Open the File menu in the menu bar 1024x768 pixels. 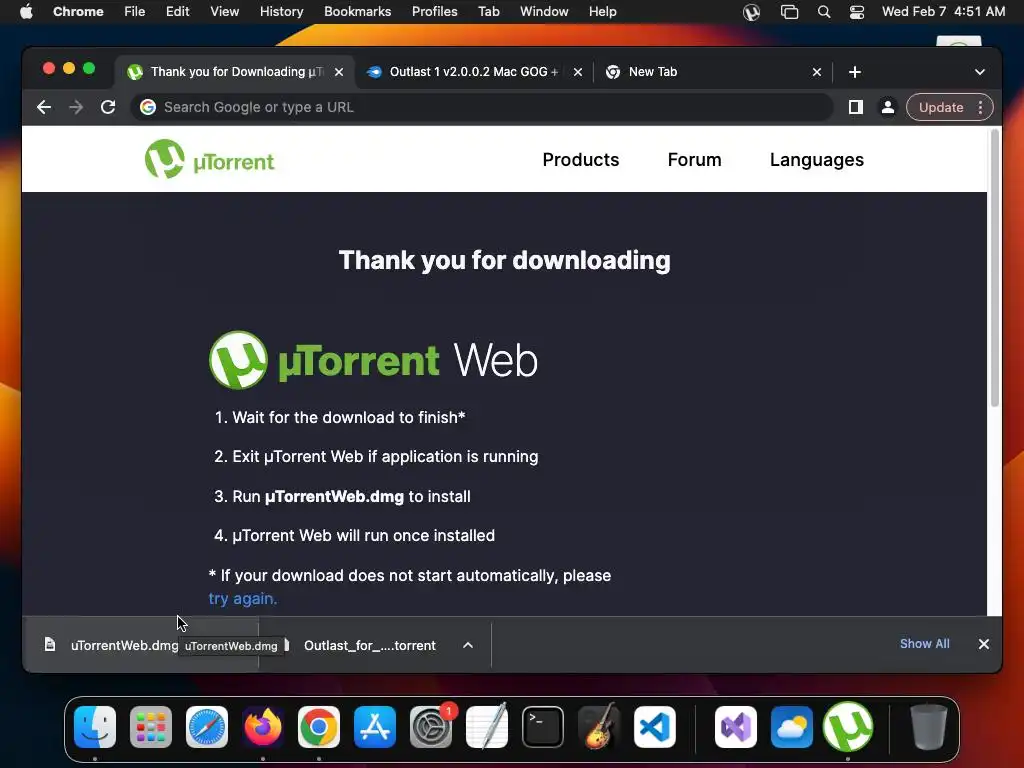(135, 11)
